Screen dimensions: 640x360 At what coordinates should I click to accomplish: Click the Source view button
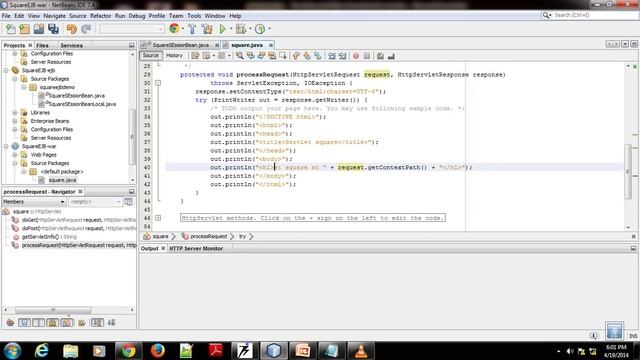pyautogui.click(x=151, y=56)
